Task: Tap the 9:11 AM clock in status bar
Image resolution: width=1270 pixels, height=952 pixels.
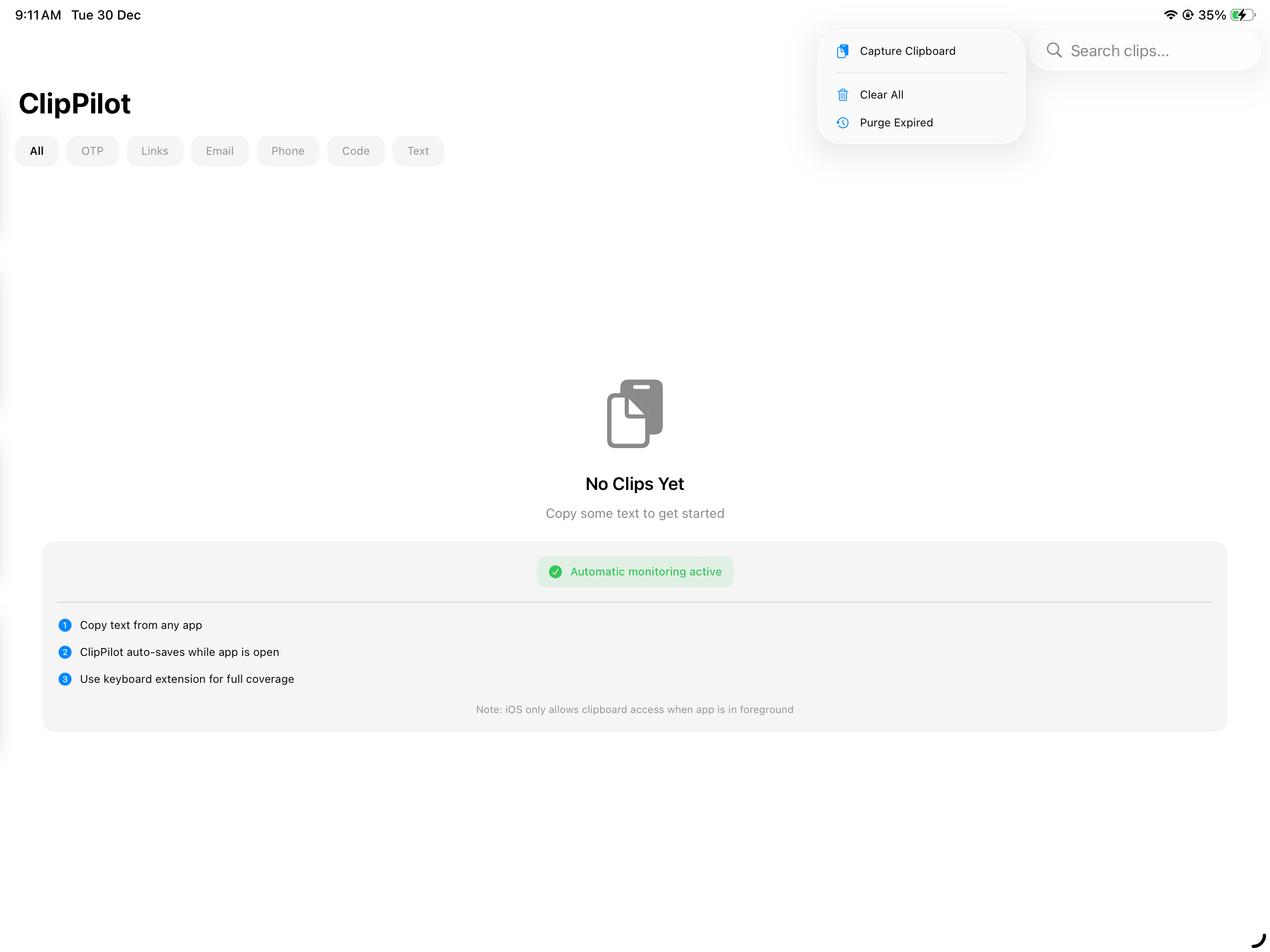Action: (38, 15)
